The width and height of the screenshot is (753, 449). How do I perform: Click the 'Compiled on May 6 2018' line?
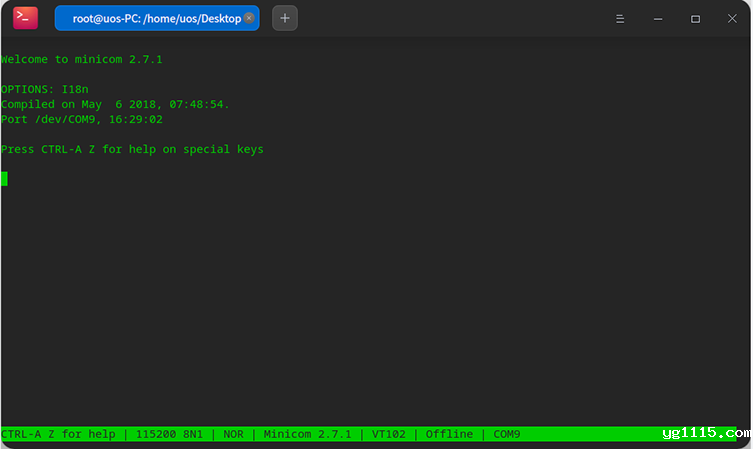pos(115,104)
